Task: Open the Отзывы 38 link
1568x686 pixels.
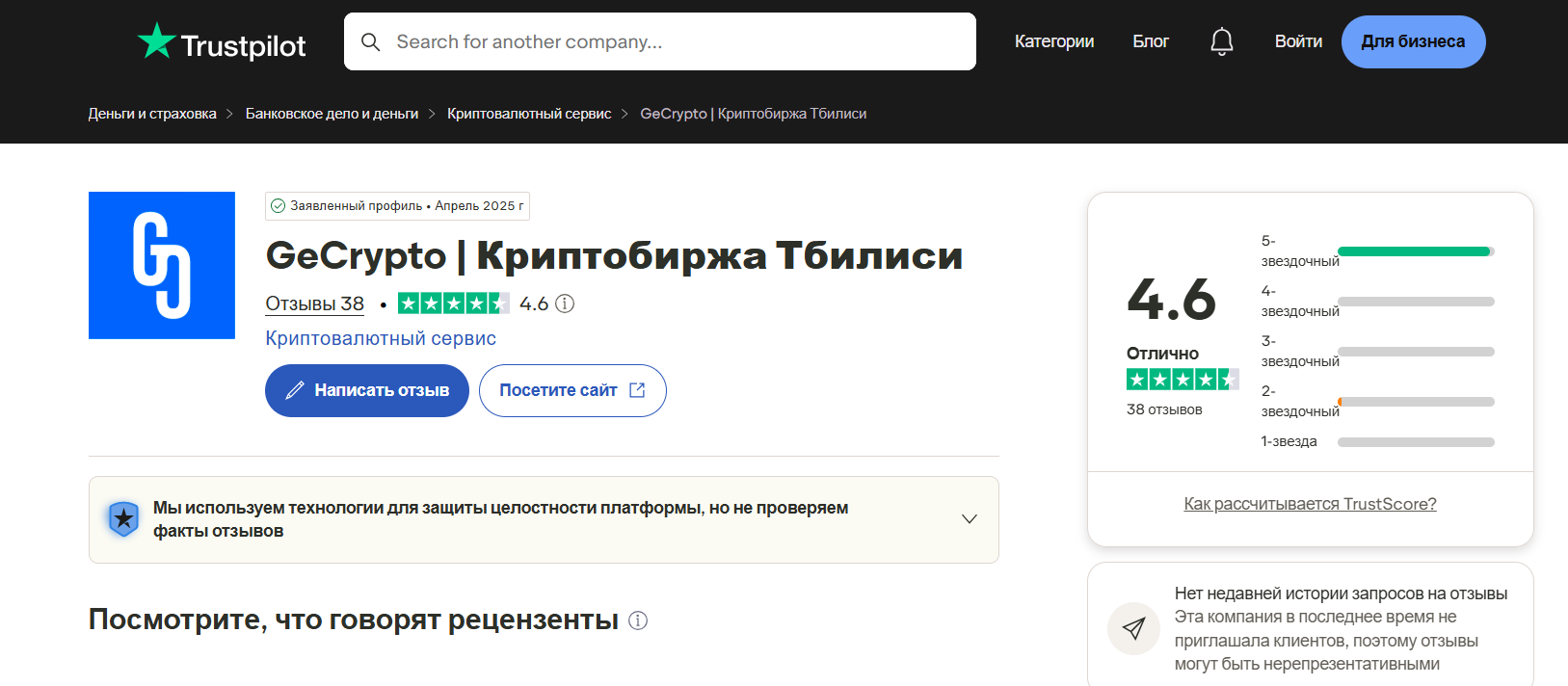Action: pyautogui.click(x=314, y=303)
